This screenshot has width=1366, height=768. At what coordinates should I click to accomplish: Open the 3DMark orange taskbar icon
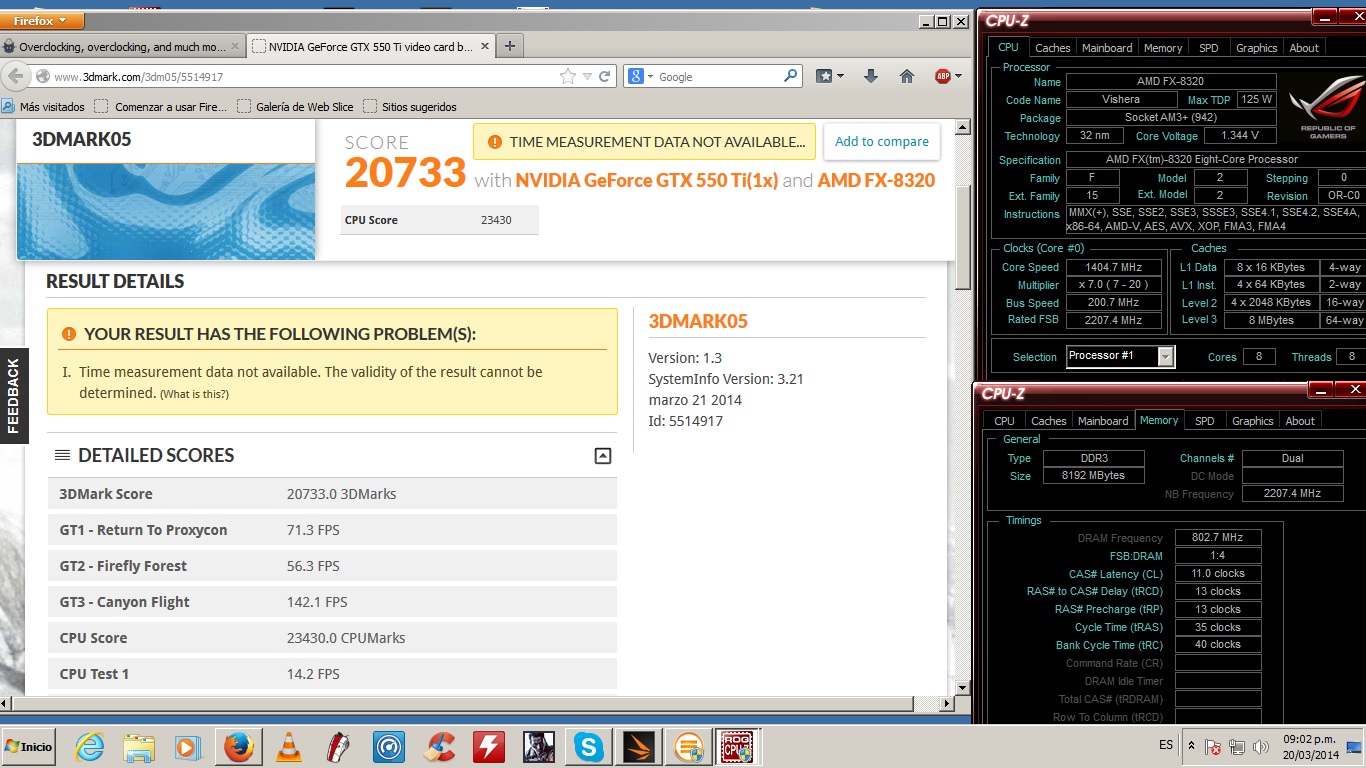pyautogui.click(x=638, y=747)
